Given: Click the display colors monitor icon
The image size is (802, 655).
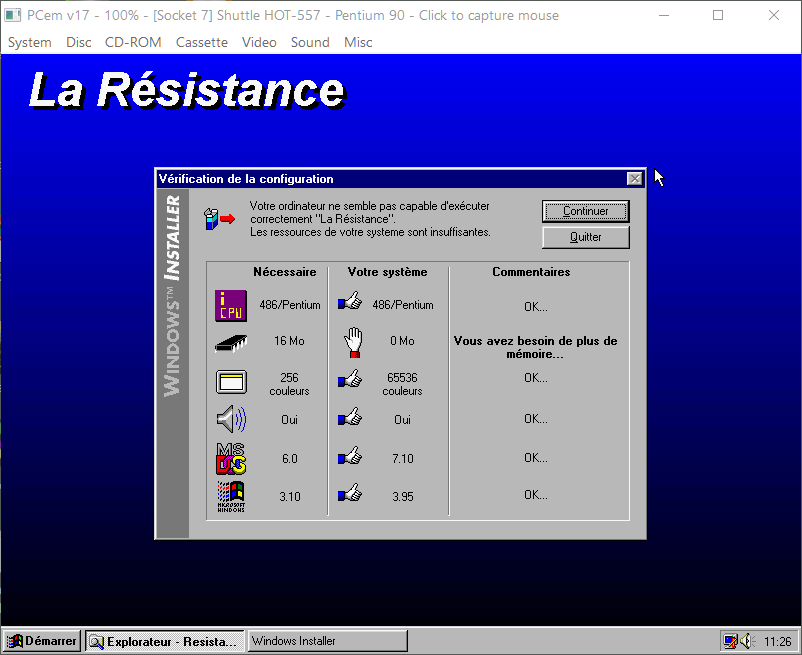Looking at the screenshot, I should (230, 383).
